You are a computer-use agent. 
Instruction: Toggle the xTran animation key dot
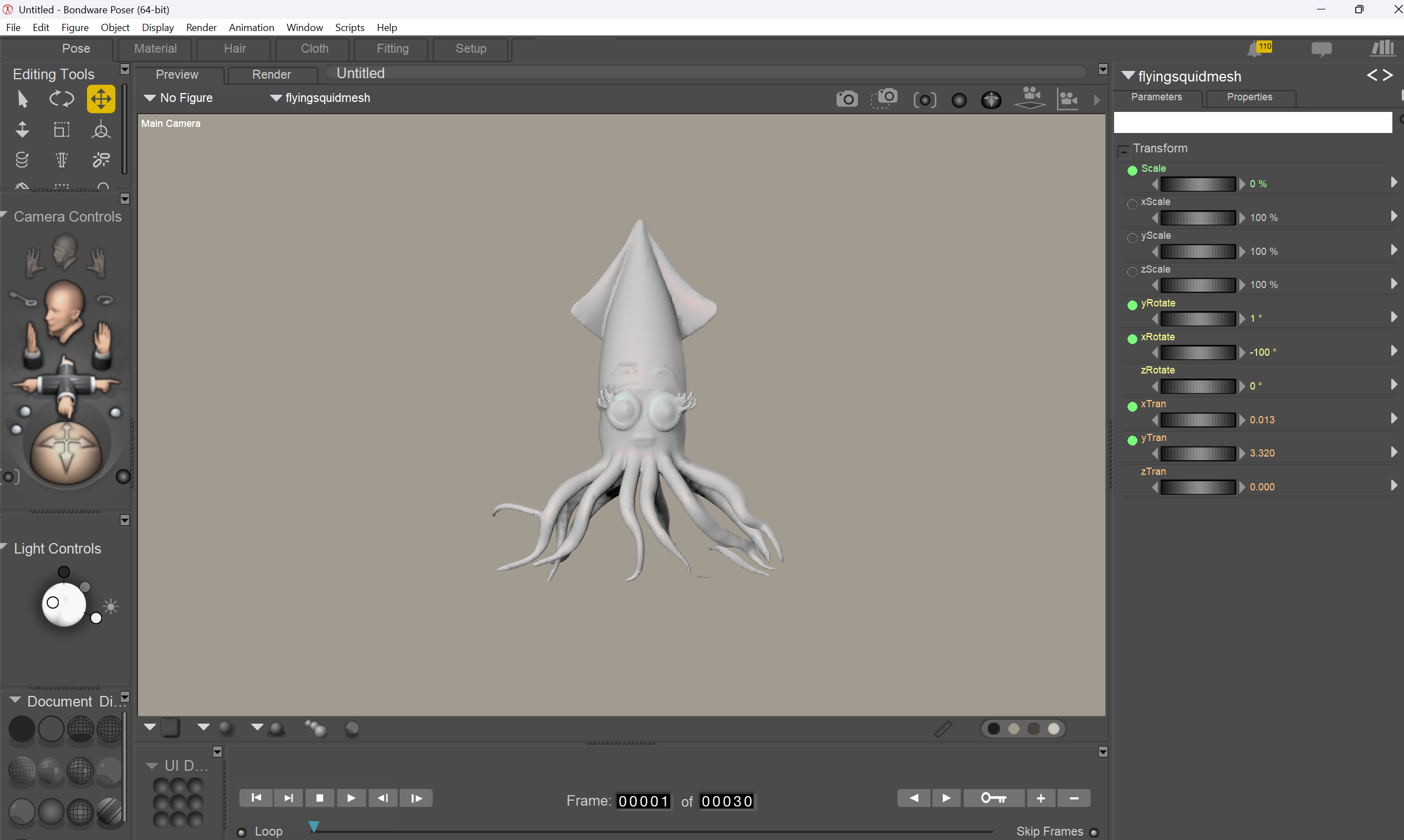(x=1132, y=406)
